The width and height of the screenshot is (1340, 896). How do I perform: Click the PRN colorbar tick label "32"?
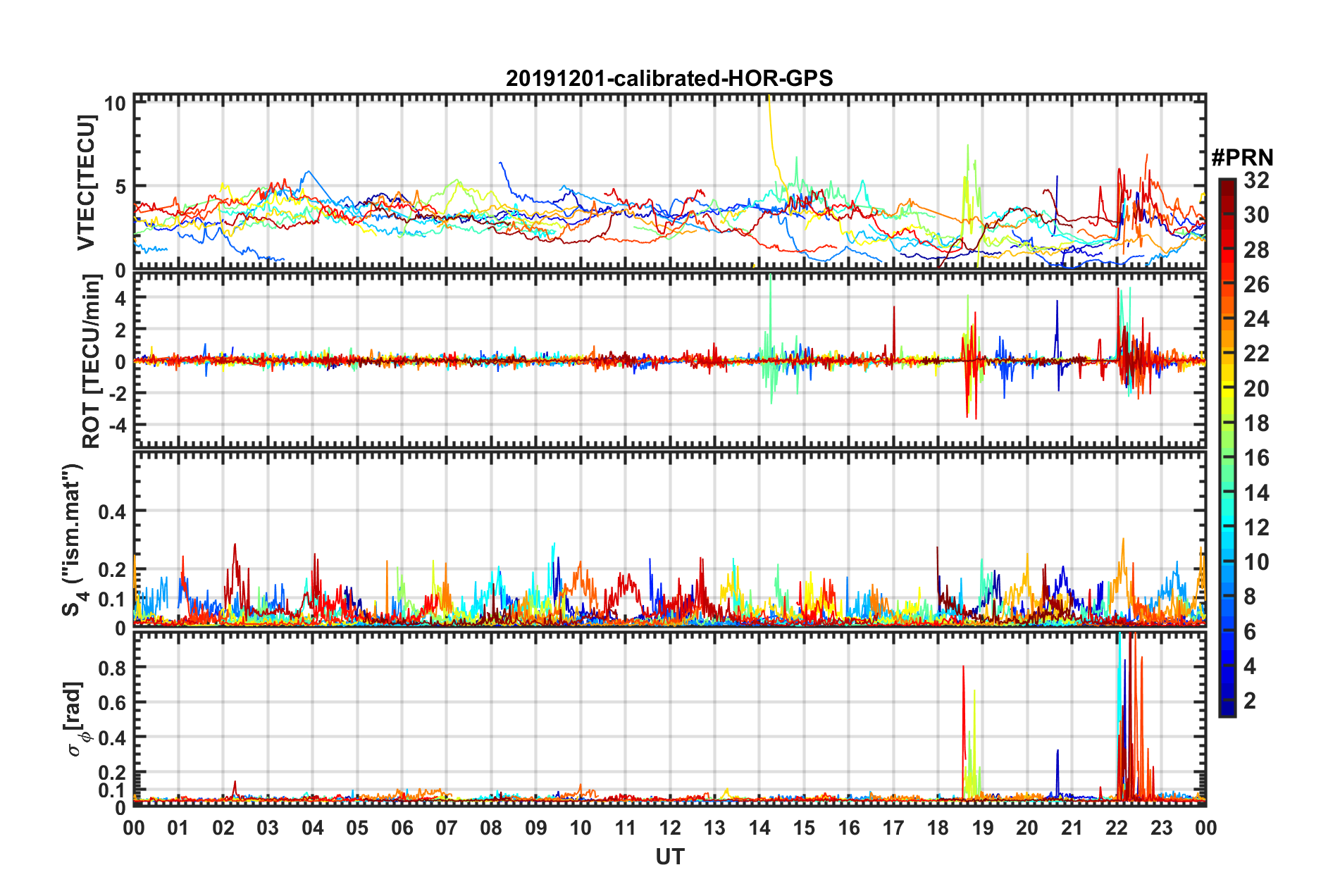1256,181
